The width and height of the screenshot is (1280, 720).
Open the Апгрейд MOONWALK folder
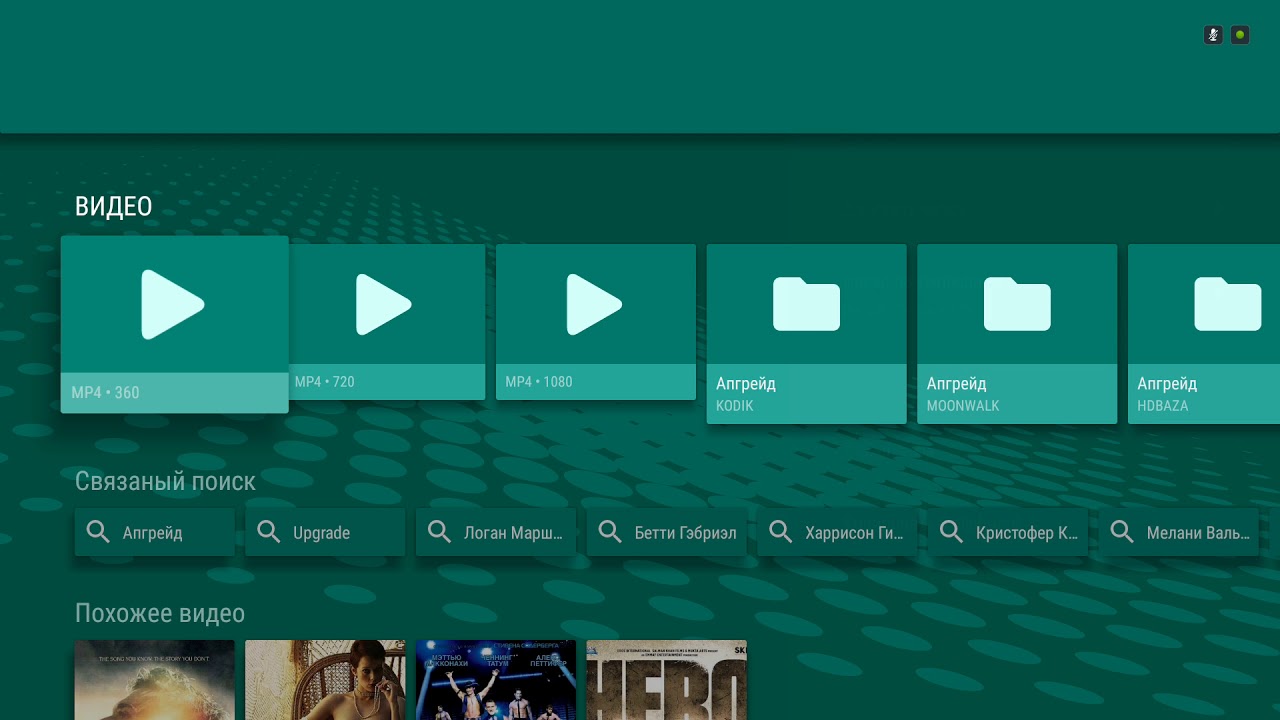click(1017, 334)
